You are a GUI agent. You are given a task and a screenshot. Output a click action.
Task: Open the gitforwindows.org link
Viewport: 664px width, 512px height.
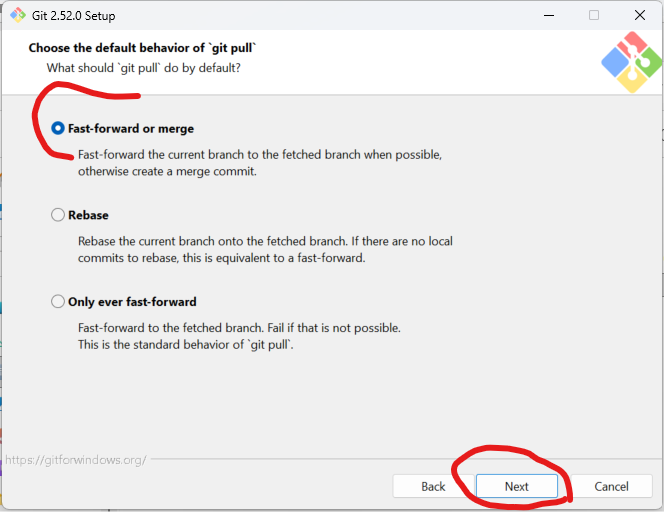76,460
